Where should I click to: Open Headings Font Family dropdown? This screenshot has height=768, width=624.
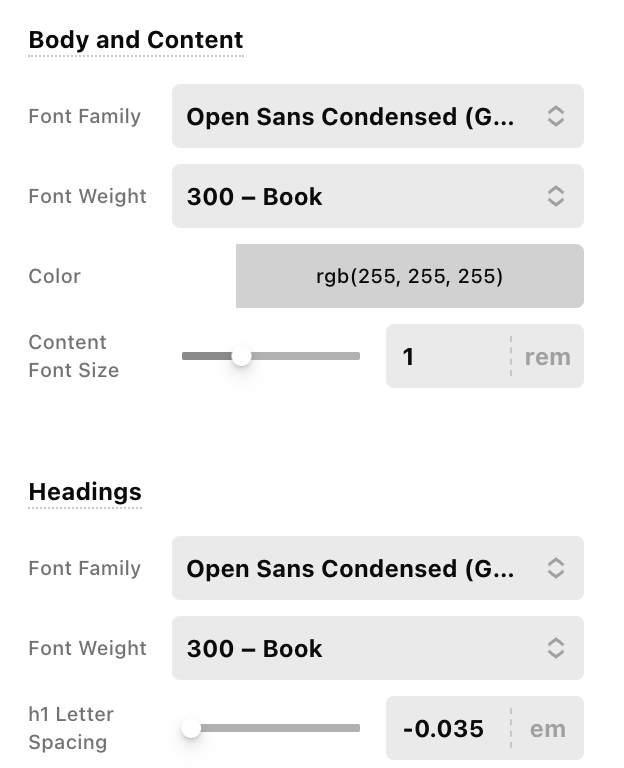pos(360,568)
